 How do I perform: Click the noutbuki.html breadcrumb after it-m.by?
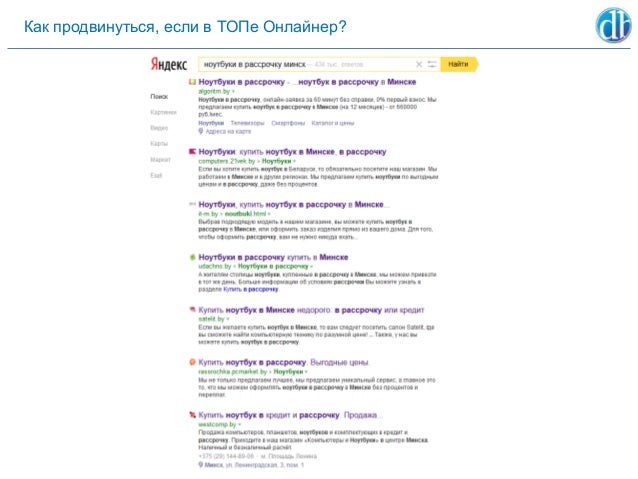[x=245, y=214]
